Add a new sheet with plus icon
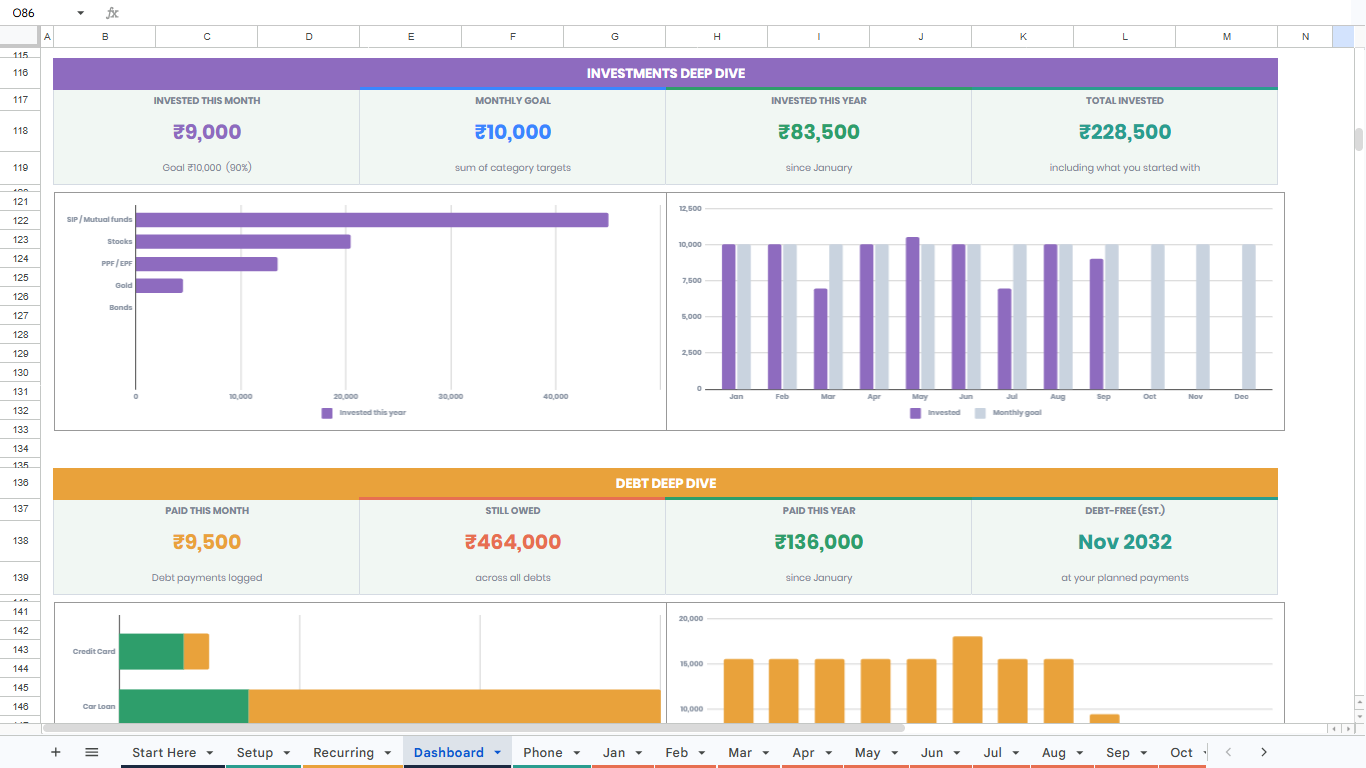 pos(56,752)
